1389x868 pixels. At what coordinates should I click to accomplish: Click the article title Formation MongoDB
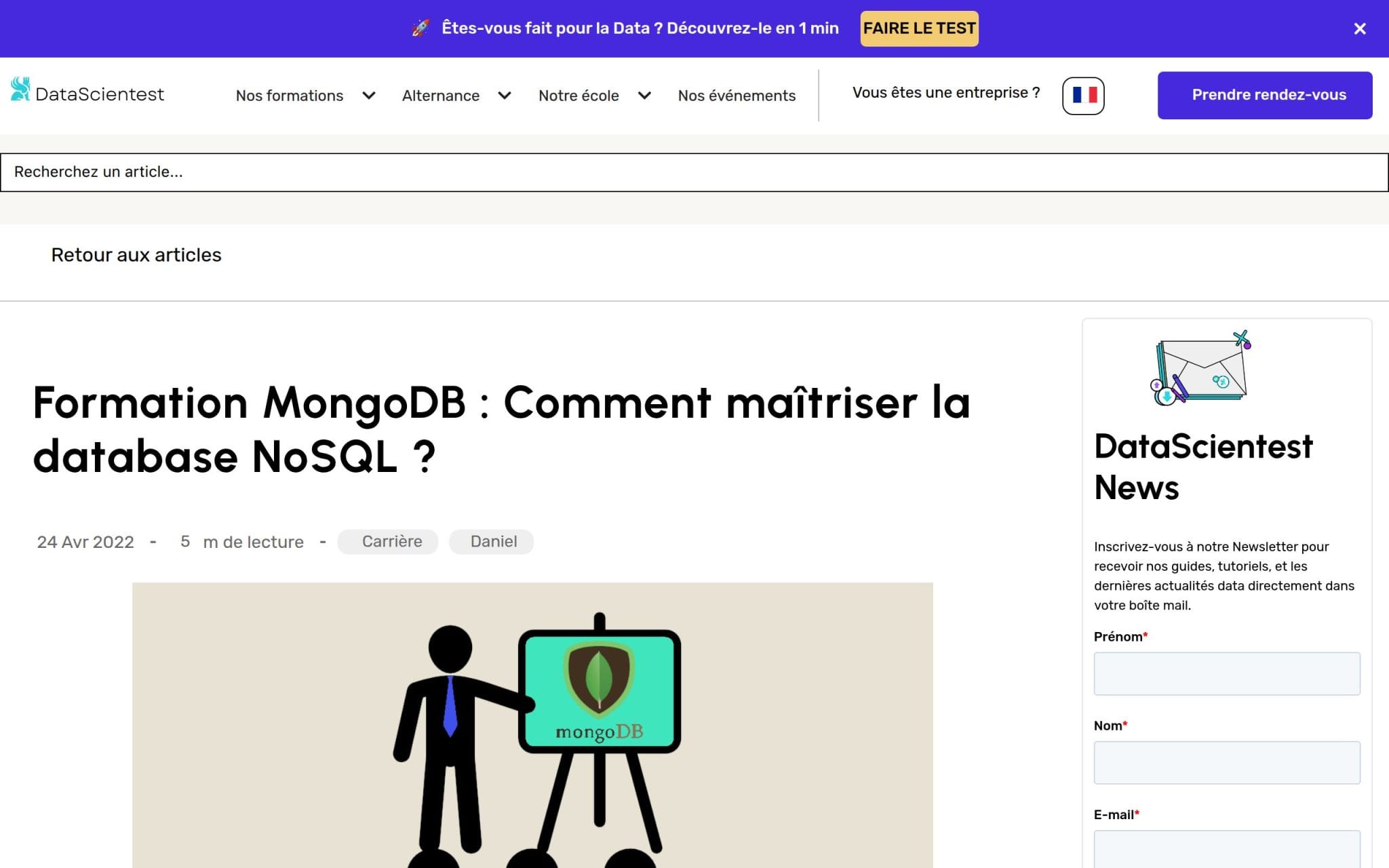pos(502,429)
